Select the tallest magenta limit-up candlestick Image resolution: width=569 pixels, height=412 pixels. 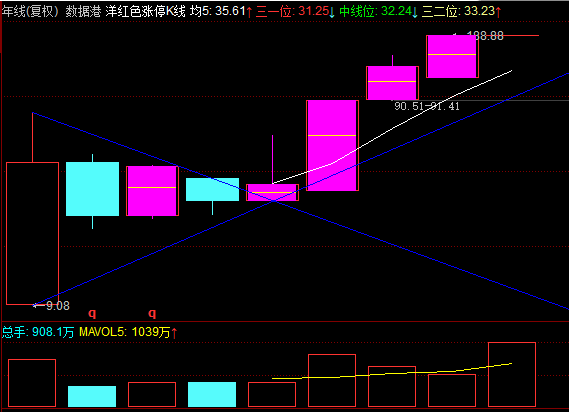[332, 146]
